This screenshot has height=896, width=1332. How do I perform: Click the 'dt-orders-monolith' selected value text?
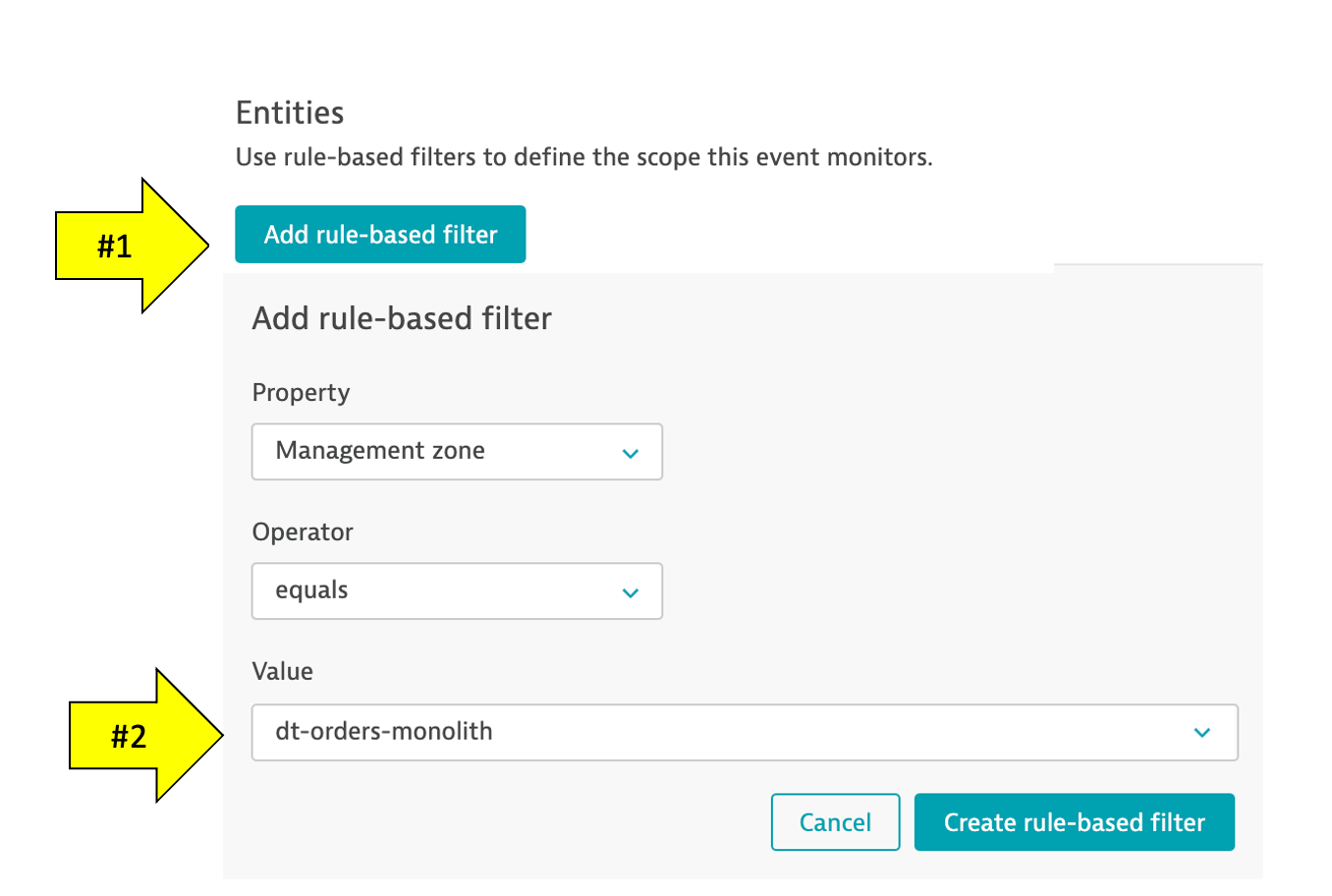tap(384, 731)
